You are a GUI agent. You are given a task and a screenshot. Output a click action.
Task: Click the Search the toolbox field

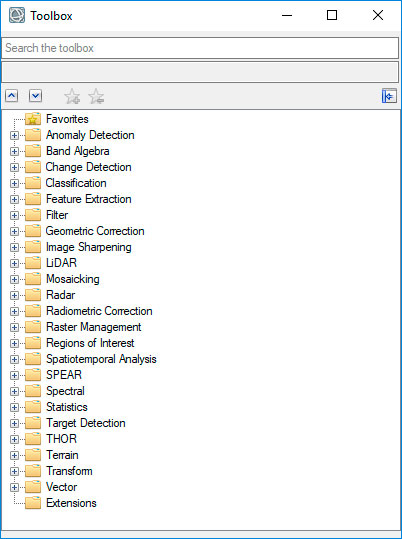click(200, 48)
